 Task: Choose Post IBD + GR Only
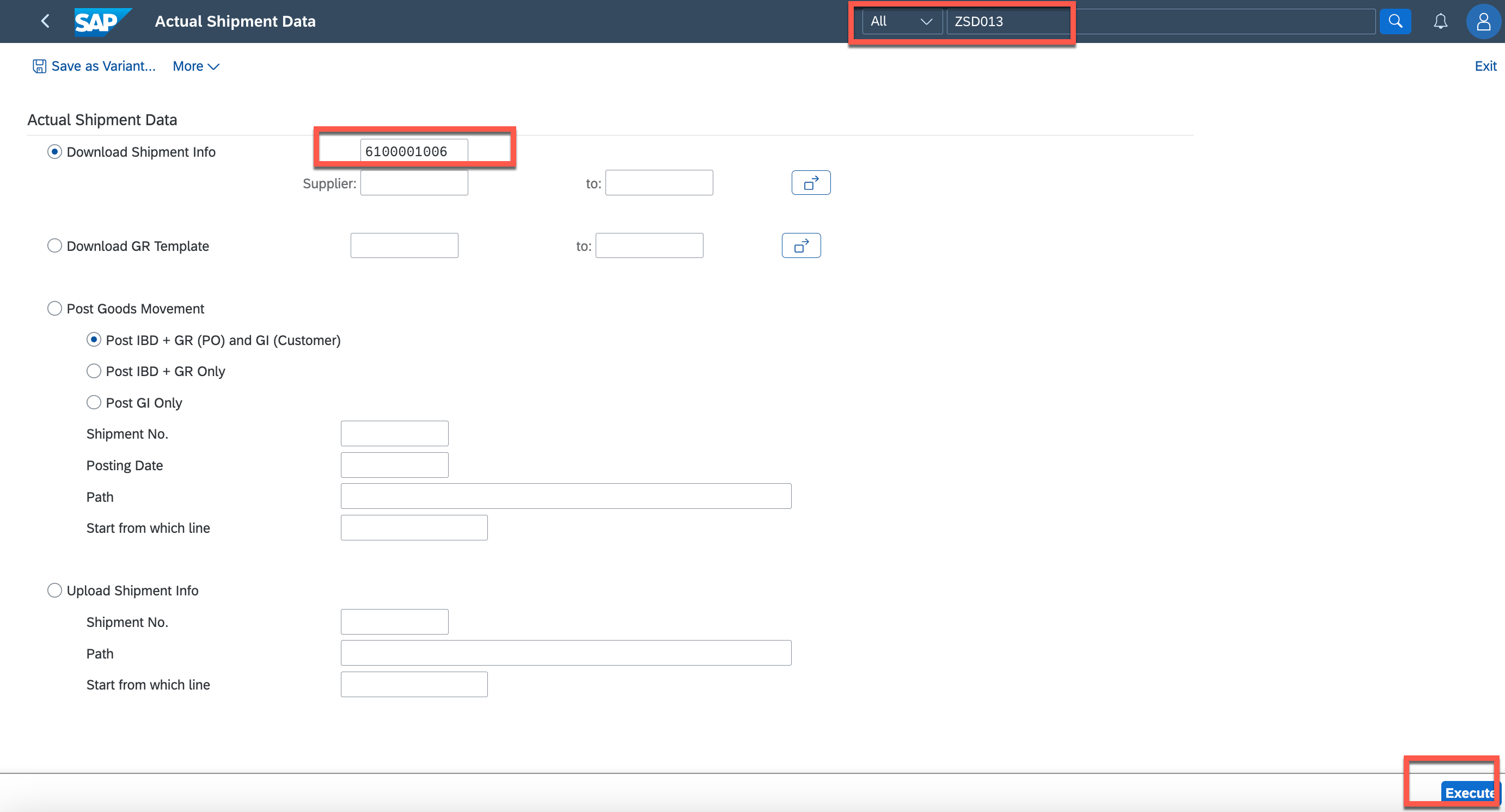click(x=94, y=371)
